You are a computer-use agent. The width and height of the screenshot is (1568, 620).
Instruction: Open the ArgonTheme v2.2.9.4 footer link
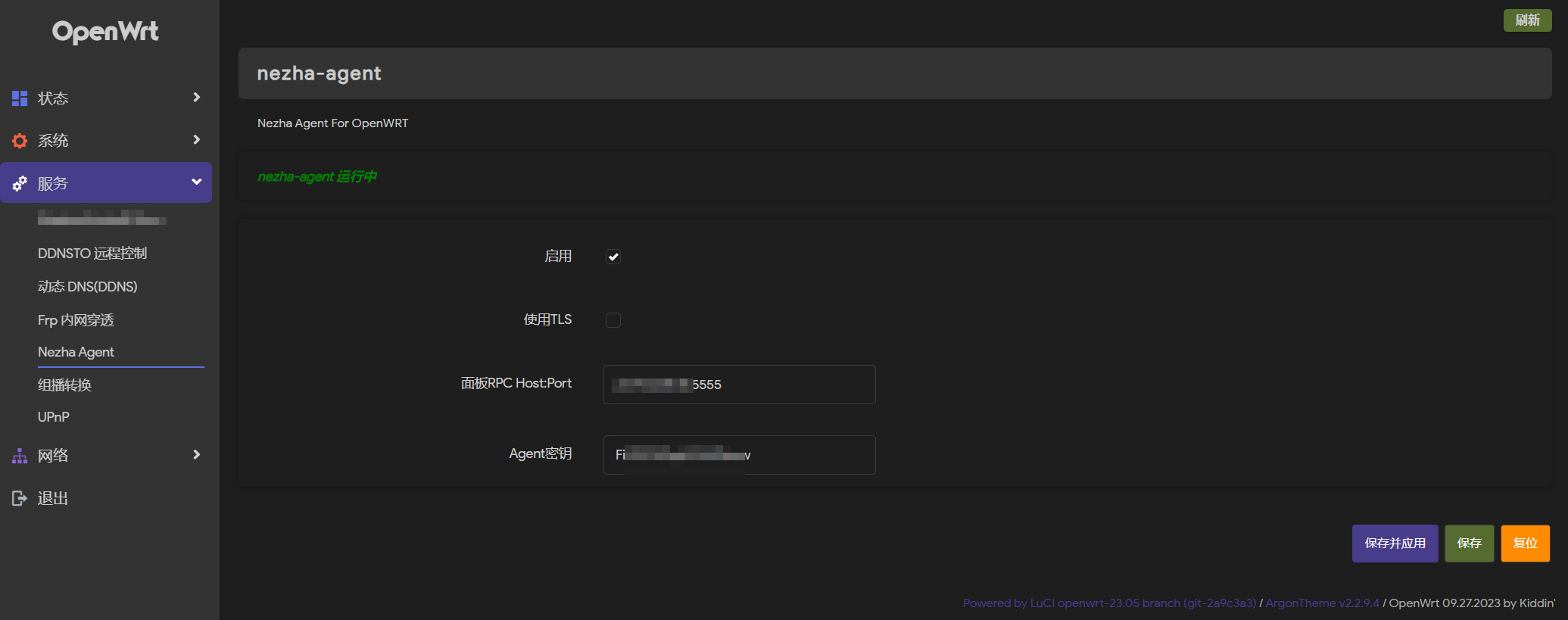(1322, 603)
